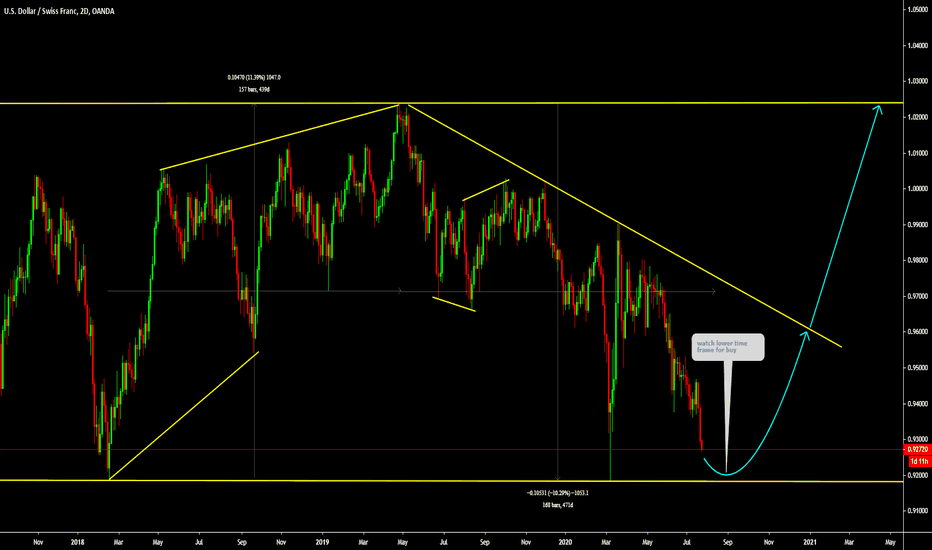932x550 pixels.
Task: Click the 0.91000 price axis label
Action: click(918, 511)
